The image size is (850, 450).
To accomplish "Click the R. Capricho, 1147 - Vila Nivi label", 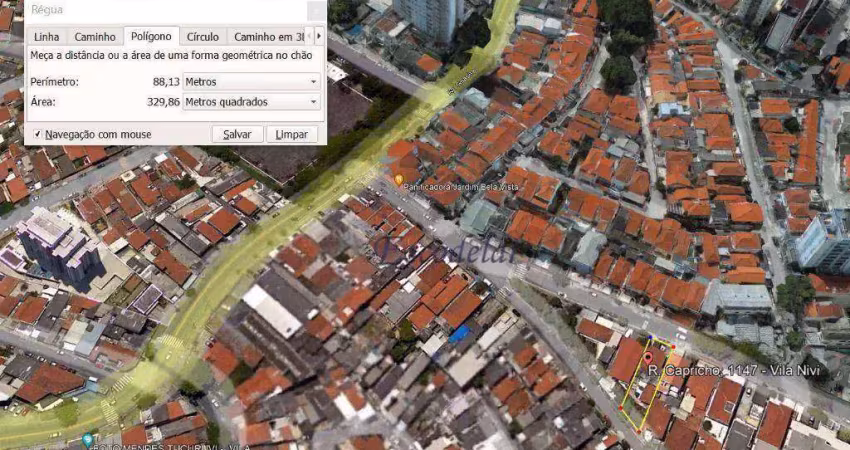I will 734,371.
